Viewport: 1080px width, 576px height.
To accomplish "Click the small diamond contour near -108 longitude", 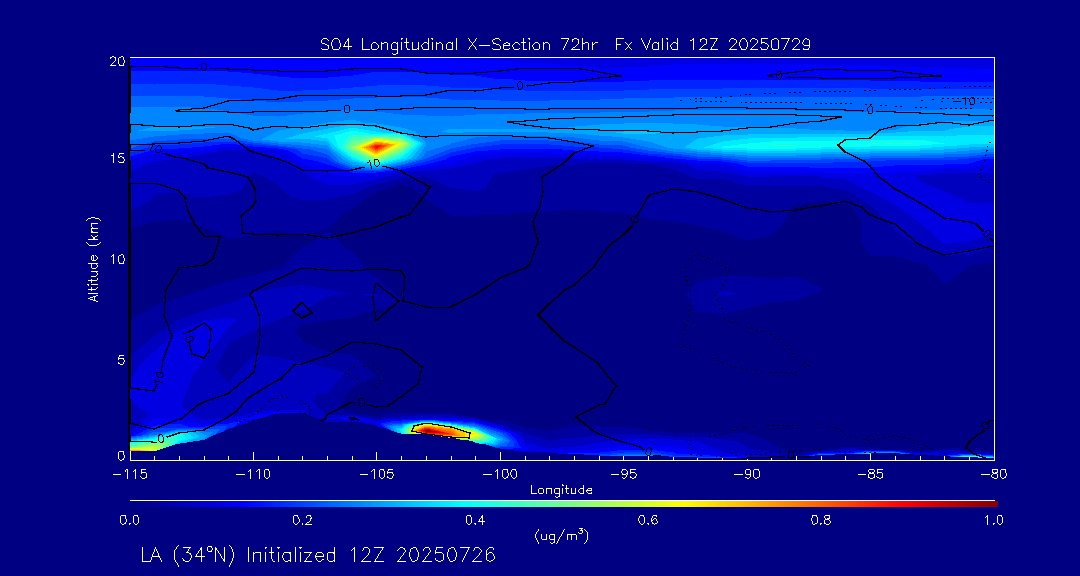I will [302, 310].
